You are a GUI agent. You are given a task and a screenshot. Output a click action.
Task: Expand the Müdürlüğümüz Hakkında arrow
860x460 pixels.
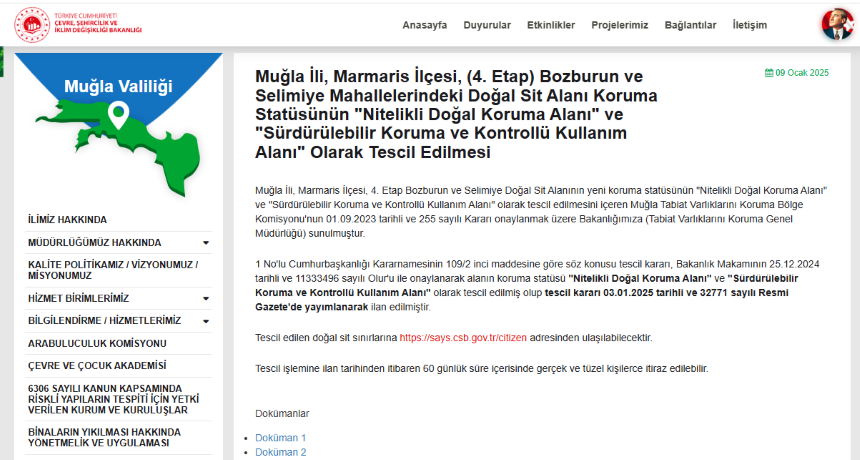[x=206, y=243]
